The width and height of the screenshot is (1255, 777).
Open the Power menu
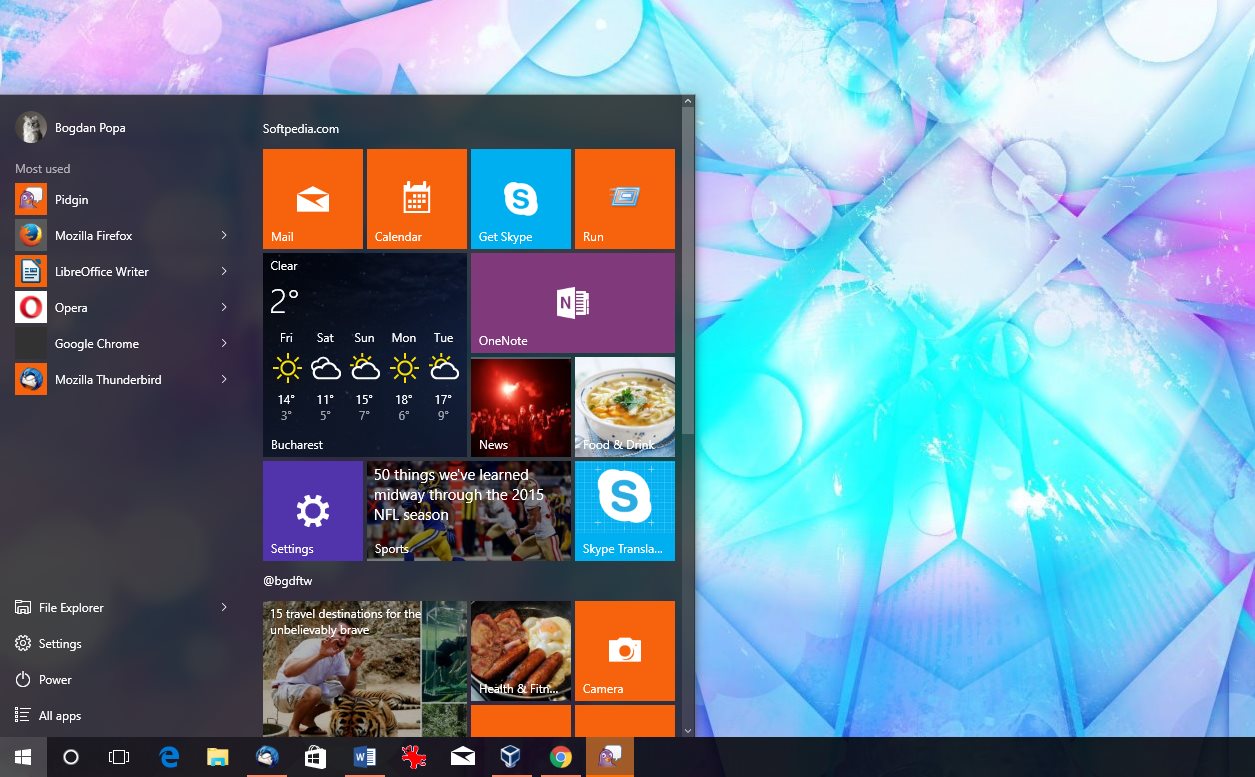tap(55, 680)
